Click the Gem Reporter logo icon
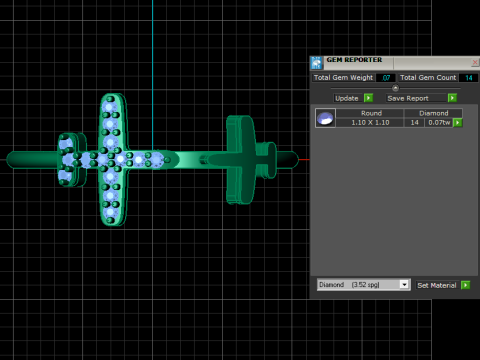480x360 pixels. 316,63
